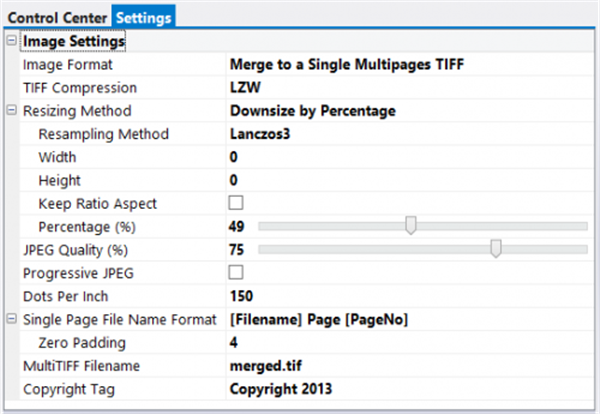
Task: Collapse the Resizing Method group
Action: coord(11,111)
